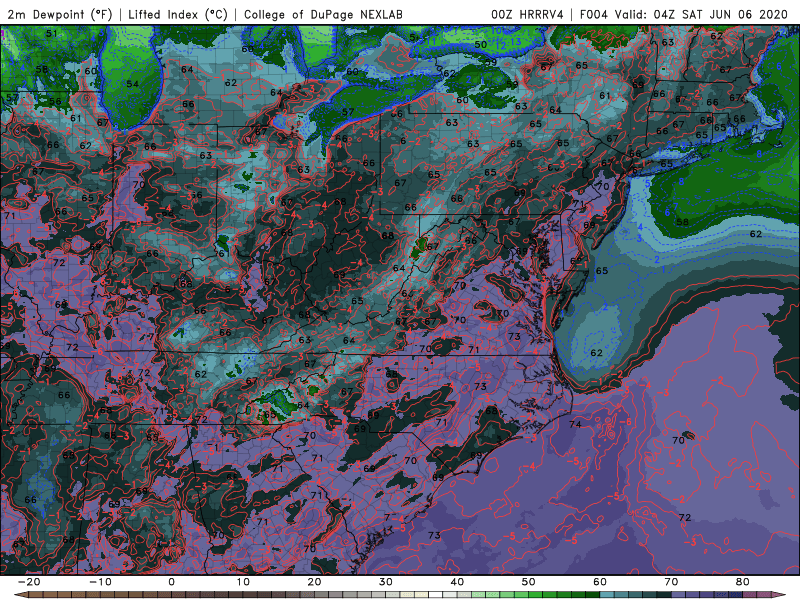Screen dimensions: 800x600
Task: Click the "F004 Valid: 04Z SAT JUN 06 2020" text
Action: [x=684, y=14]
